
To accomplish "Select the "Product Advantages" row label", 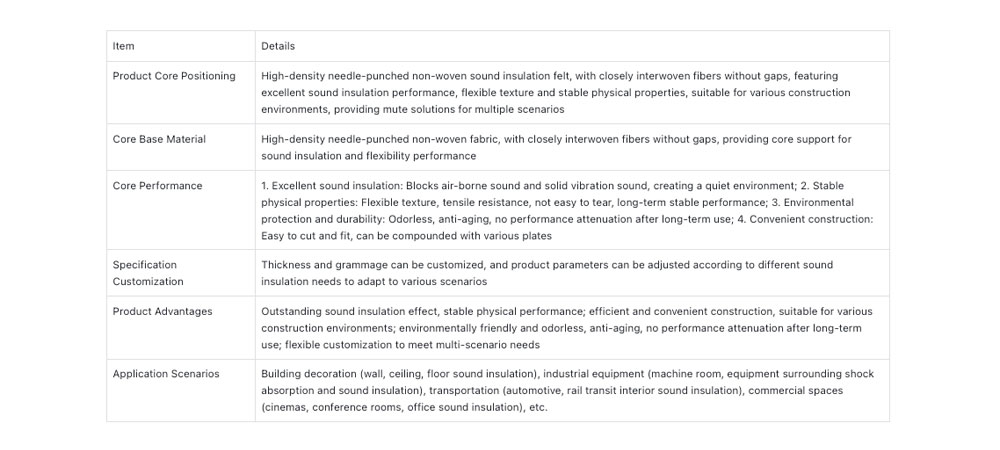I will point(162,311).
